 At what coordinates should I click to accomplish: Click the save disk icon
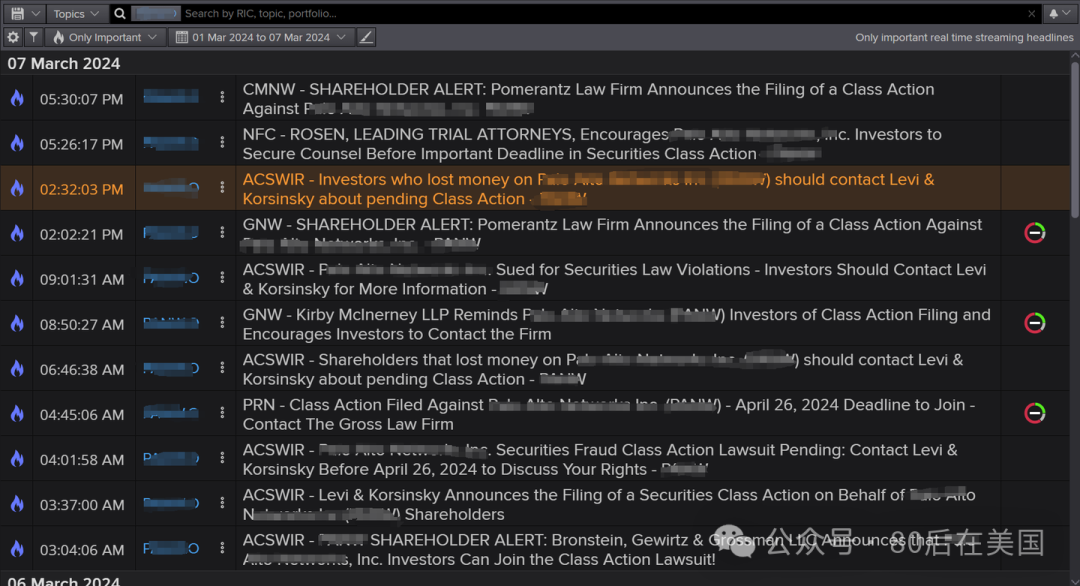17,13
